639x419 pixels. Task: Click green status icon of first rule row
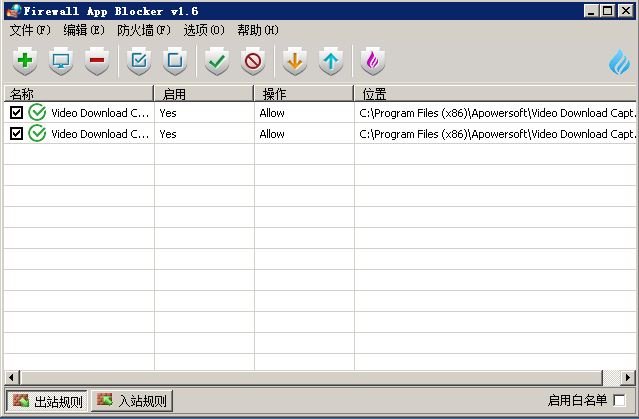tap(37, 112)
